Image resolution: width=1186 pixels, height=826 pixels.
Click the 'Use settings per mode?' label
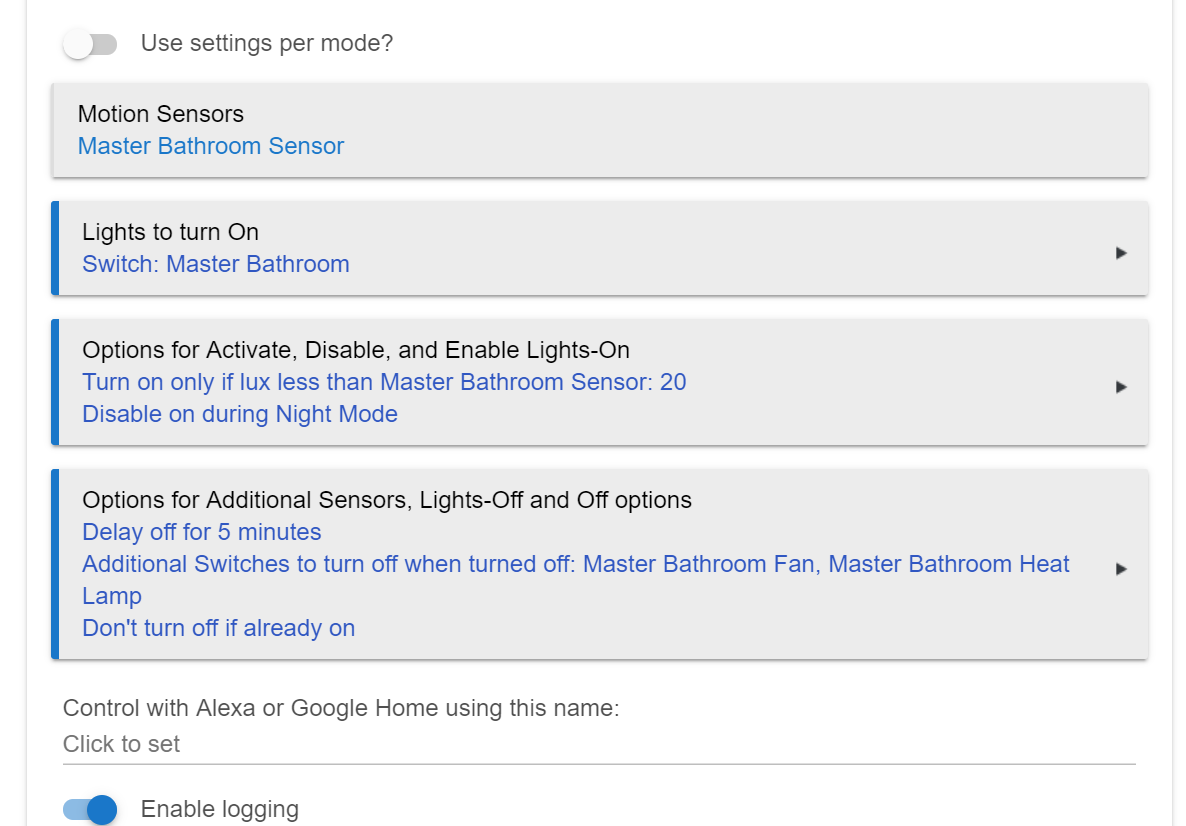tap(267, 43)
